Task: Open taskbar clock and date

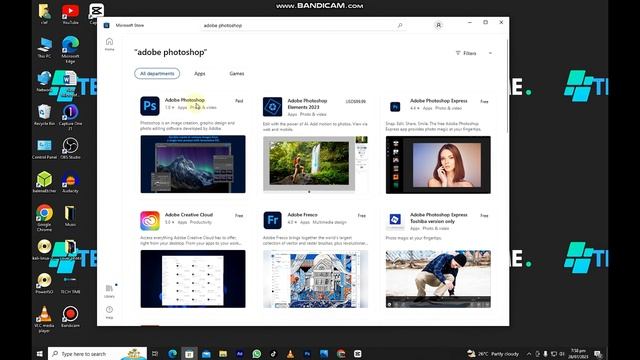Action: (x=578, y=354)
